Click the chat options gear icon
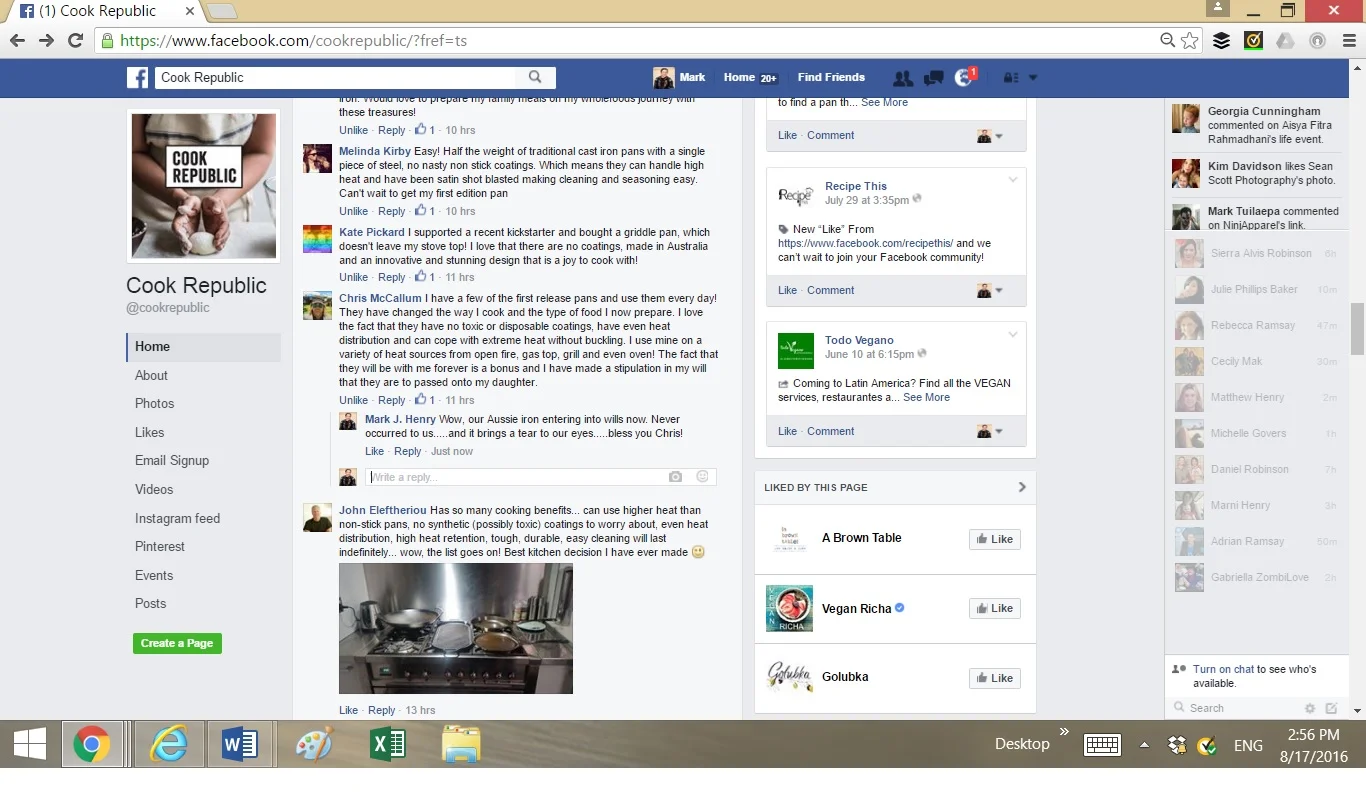Screen dimensions: 1366x806 tap(1308, 708)
